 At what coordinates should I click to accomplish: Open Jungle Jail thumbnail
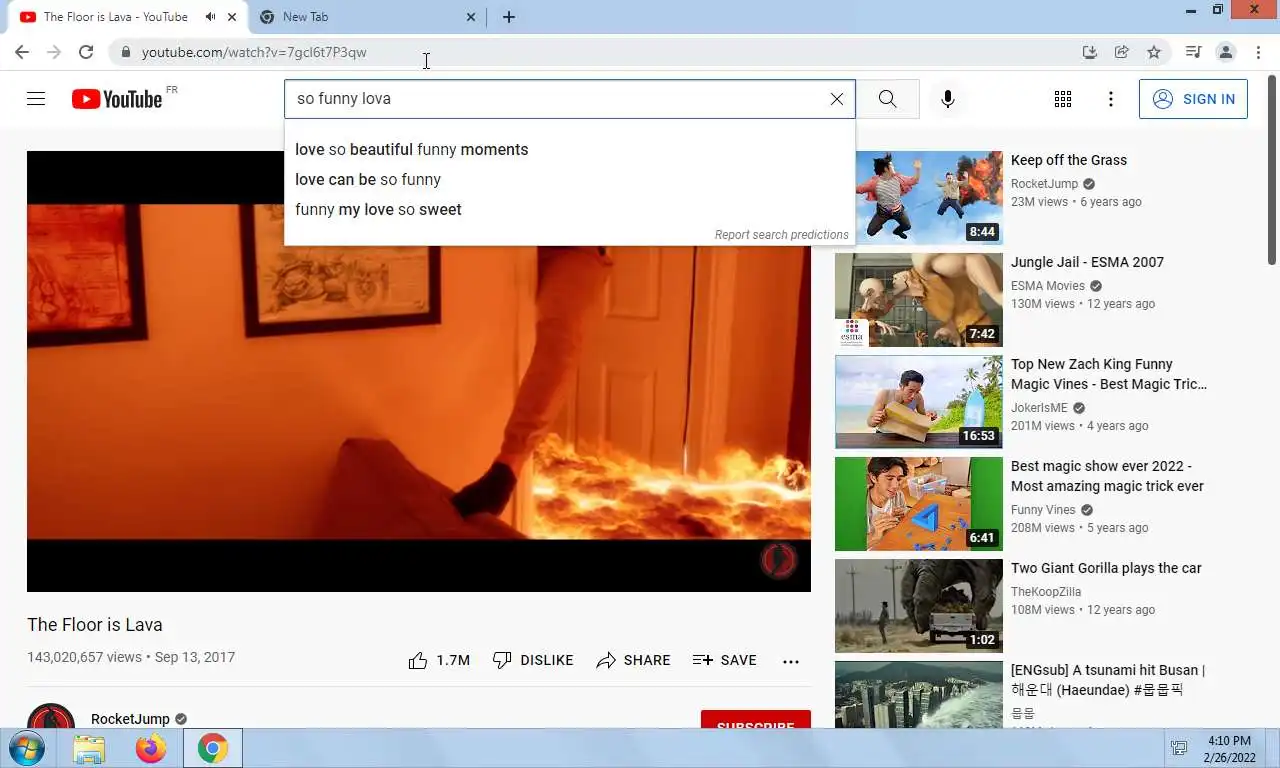[919, 299]
